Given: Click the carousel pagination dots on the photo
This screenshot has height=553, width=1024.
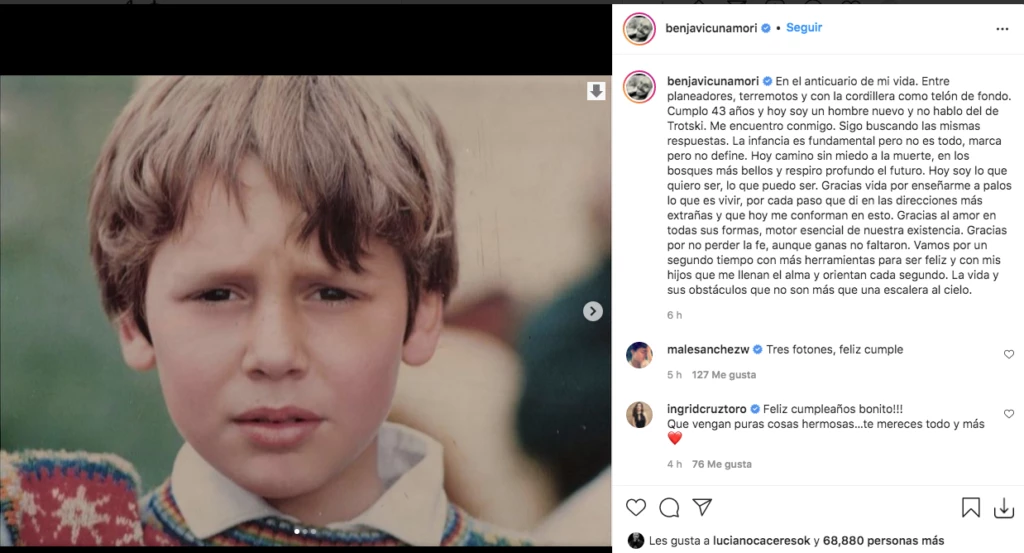Looking at the screenshot, I should point(304,532).
